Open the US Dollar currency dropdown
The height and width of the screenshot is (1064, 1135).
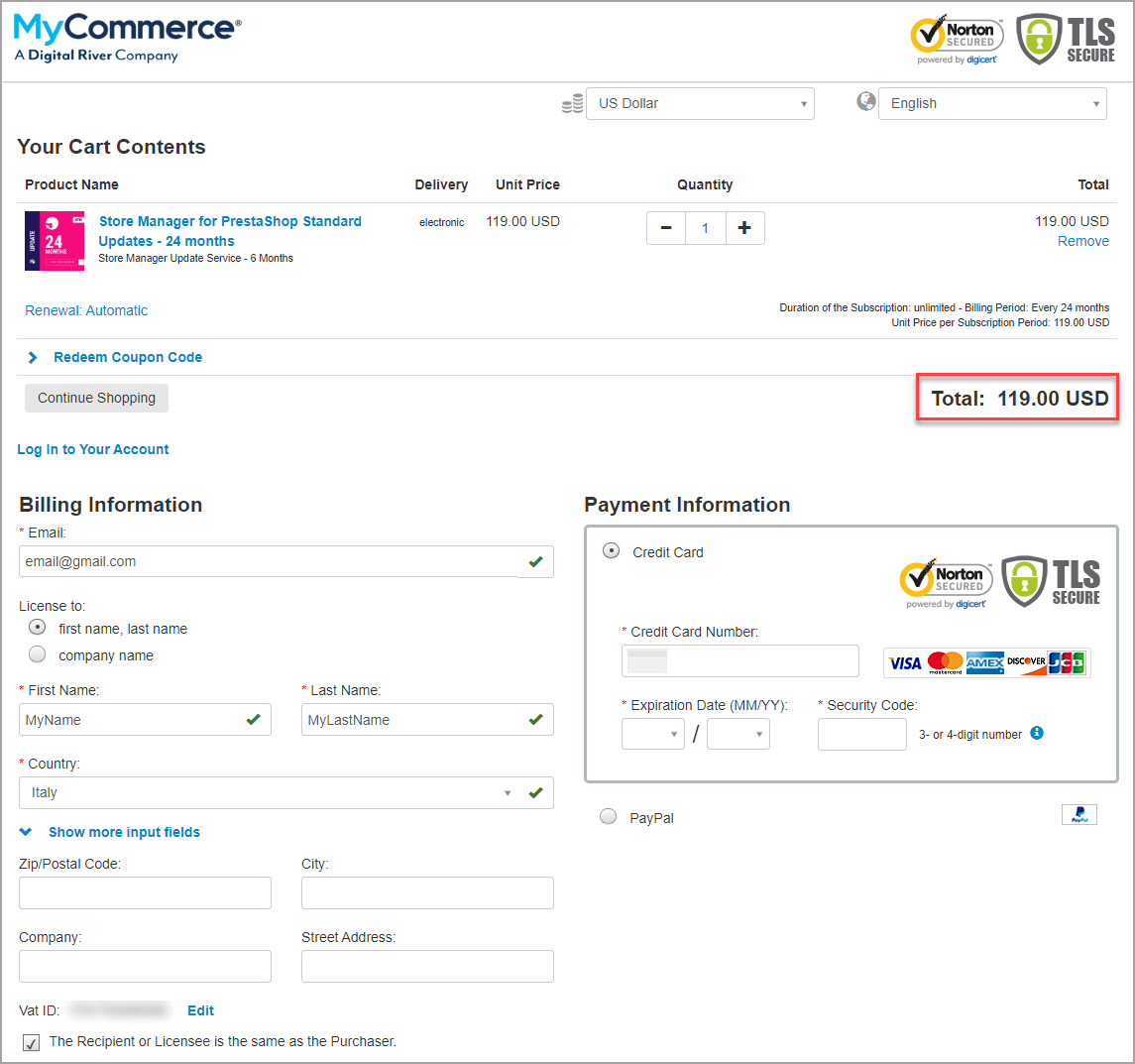[x=700, y=103]
